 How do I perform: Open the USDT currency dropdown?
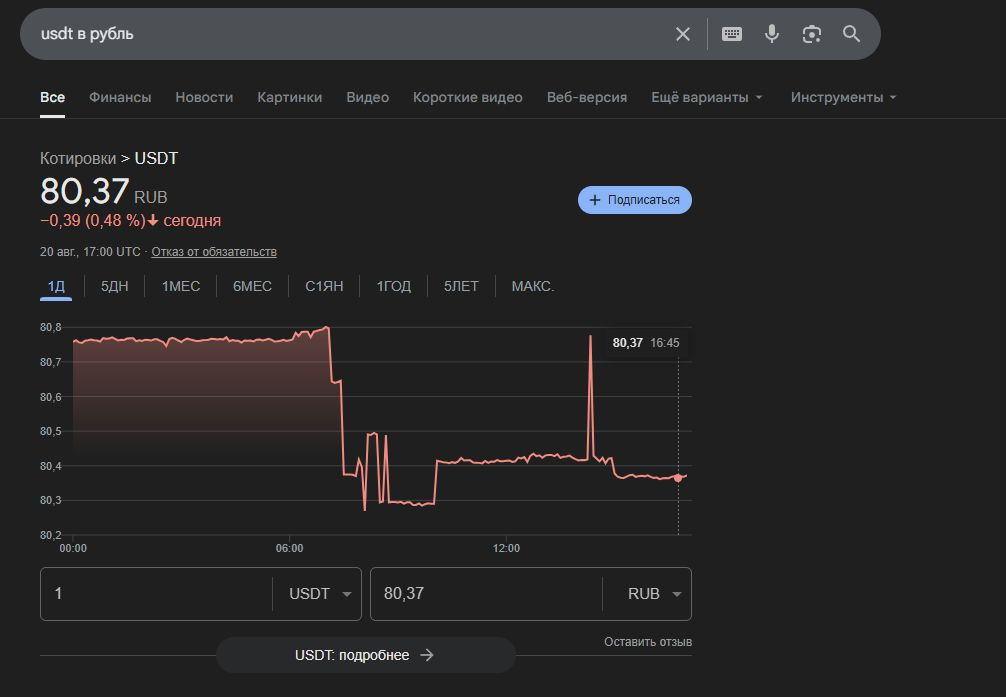[320, 594]
